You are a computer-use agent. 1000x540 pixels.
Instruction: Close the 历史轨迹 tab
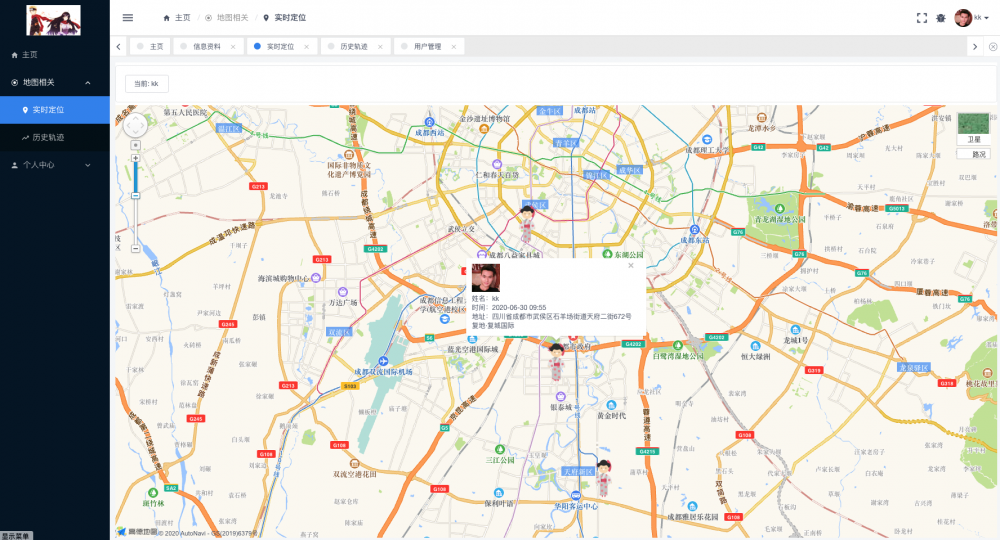(x=380, y=47)
